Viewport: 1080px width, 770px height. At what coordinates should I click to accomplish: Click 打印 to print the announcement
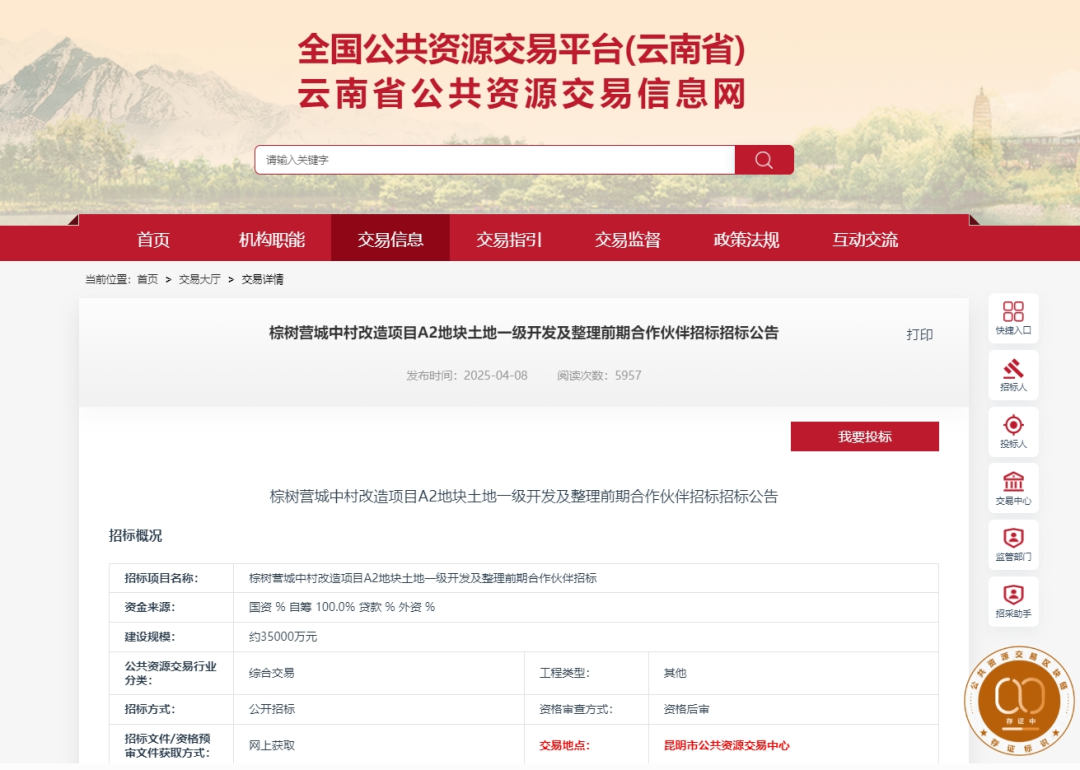[921, 334]
